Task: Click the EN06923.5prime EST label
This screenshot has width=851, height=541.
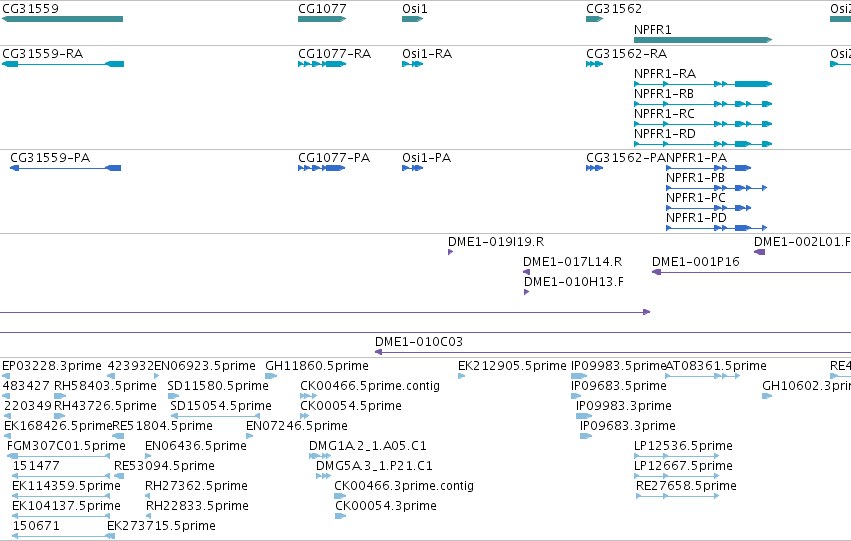Action: [205, 366]
